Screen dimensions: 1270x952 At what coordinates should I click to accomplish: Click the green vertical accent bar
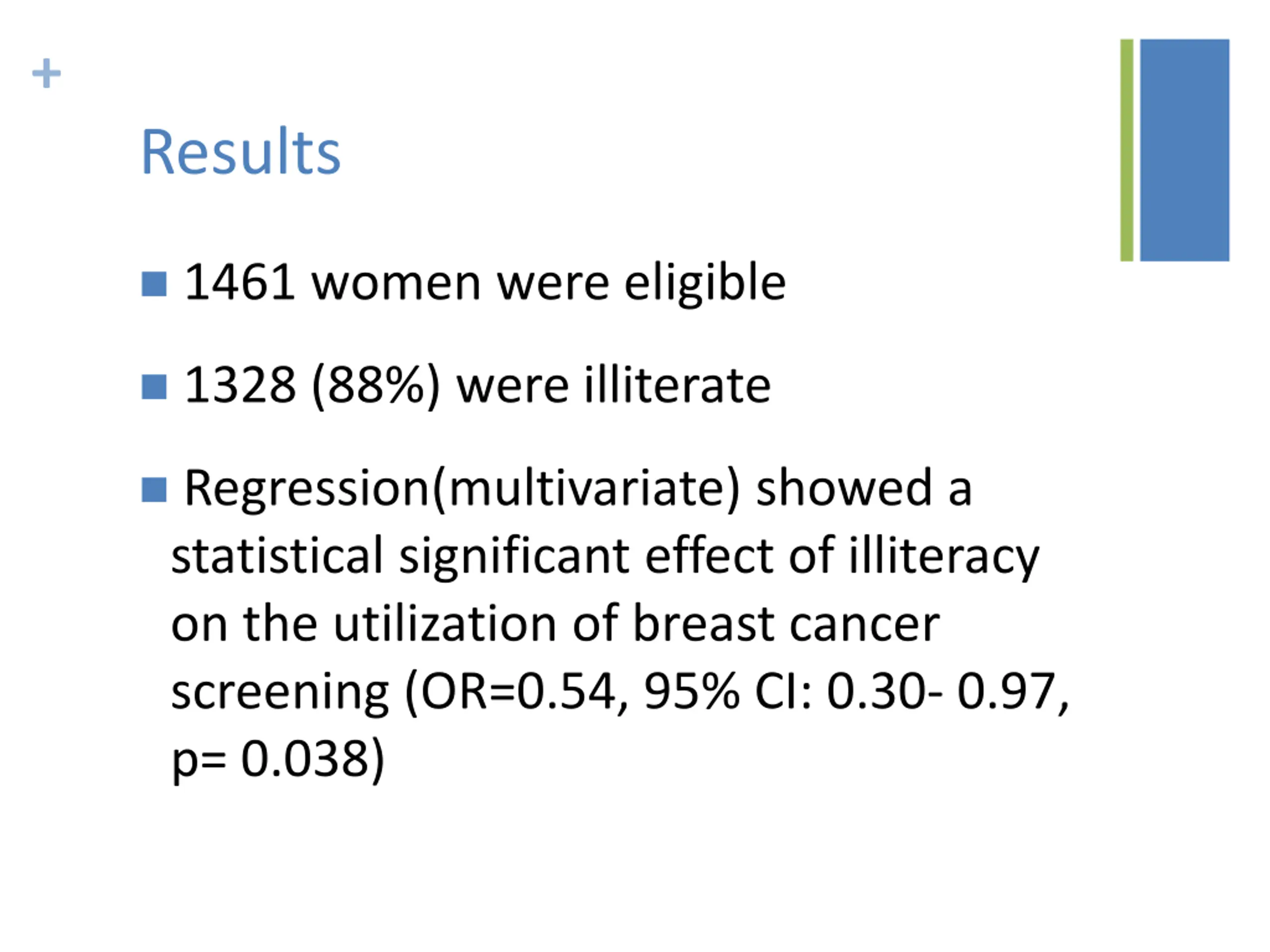tap(1127, 150)
